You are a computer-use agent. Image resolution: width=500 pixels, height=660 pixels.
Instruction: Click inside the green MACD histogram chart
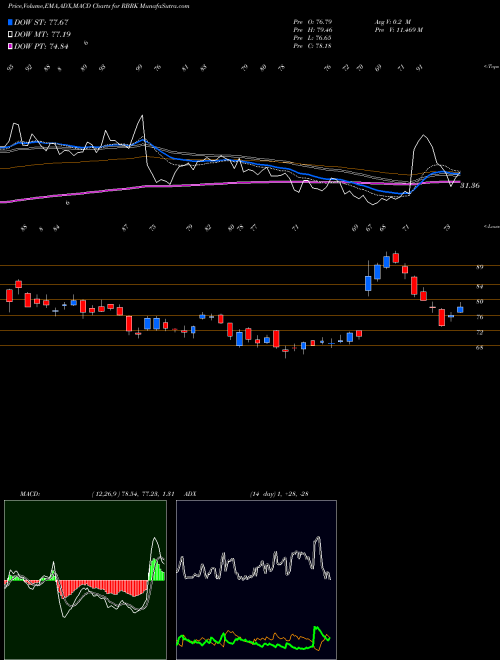pos(85,580)
